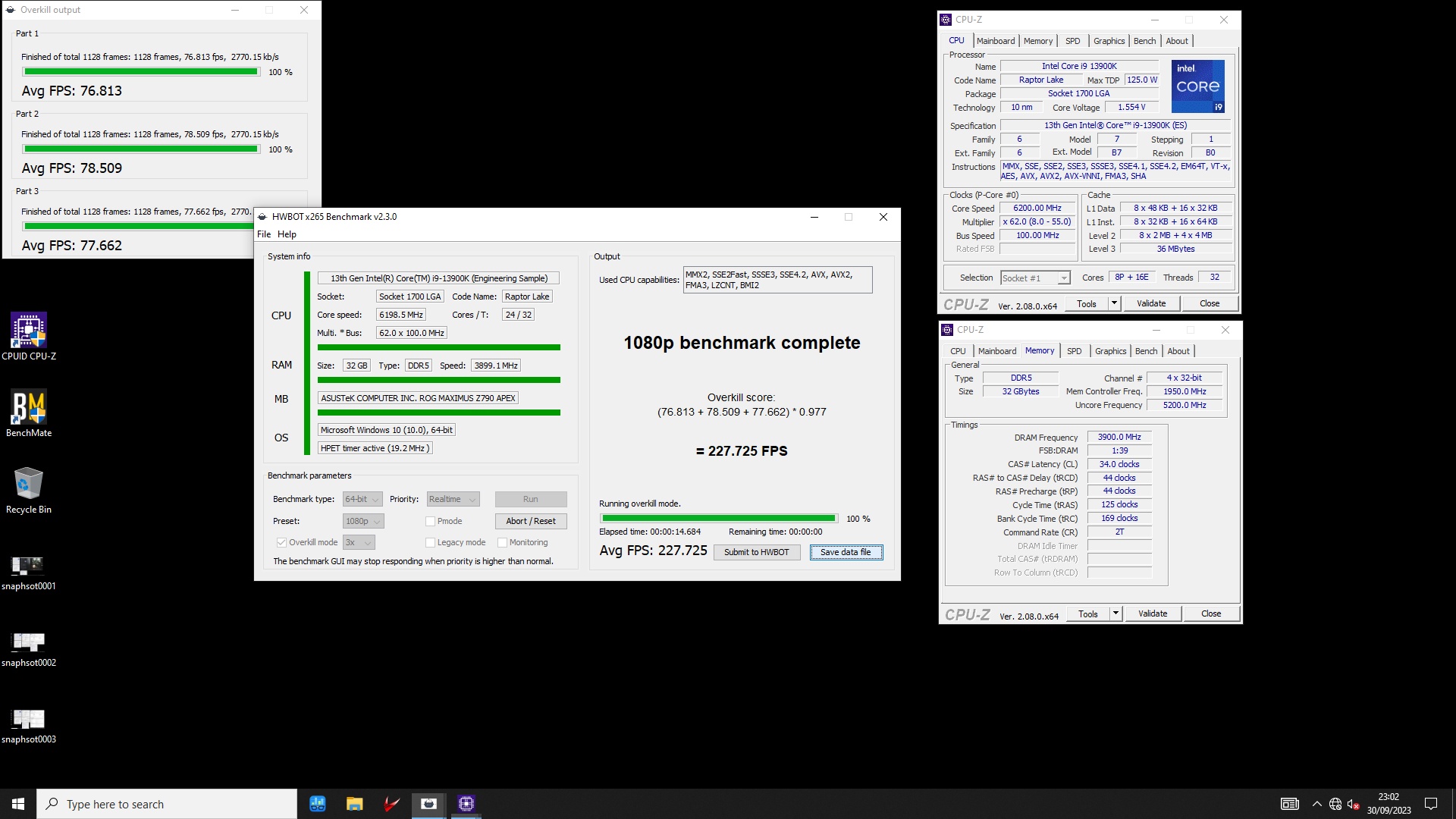Open BenchMate desktop shortcut
Viewport: 1456px width, 819px height.
(x=29, y=413)
